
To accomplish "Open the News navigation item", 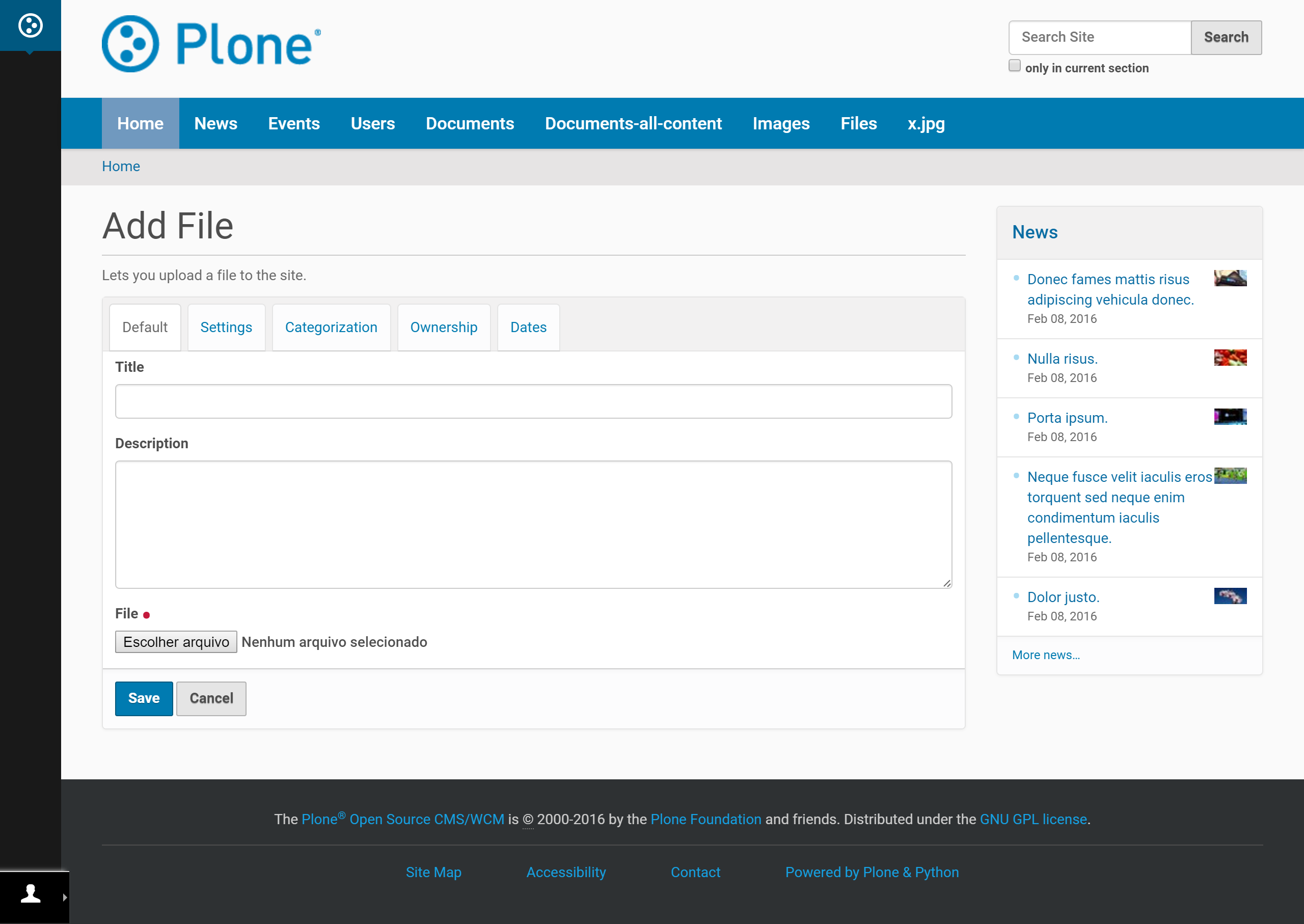I will (x=215, y=123).
